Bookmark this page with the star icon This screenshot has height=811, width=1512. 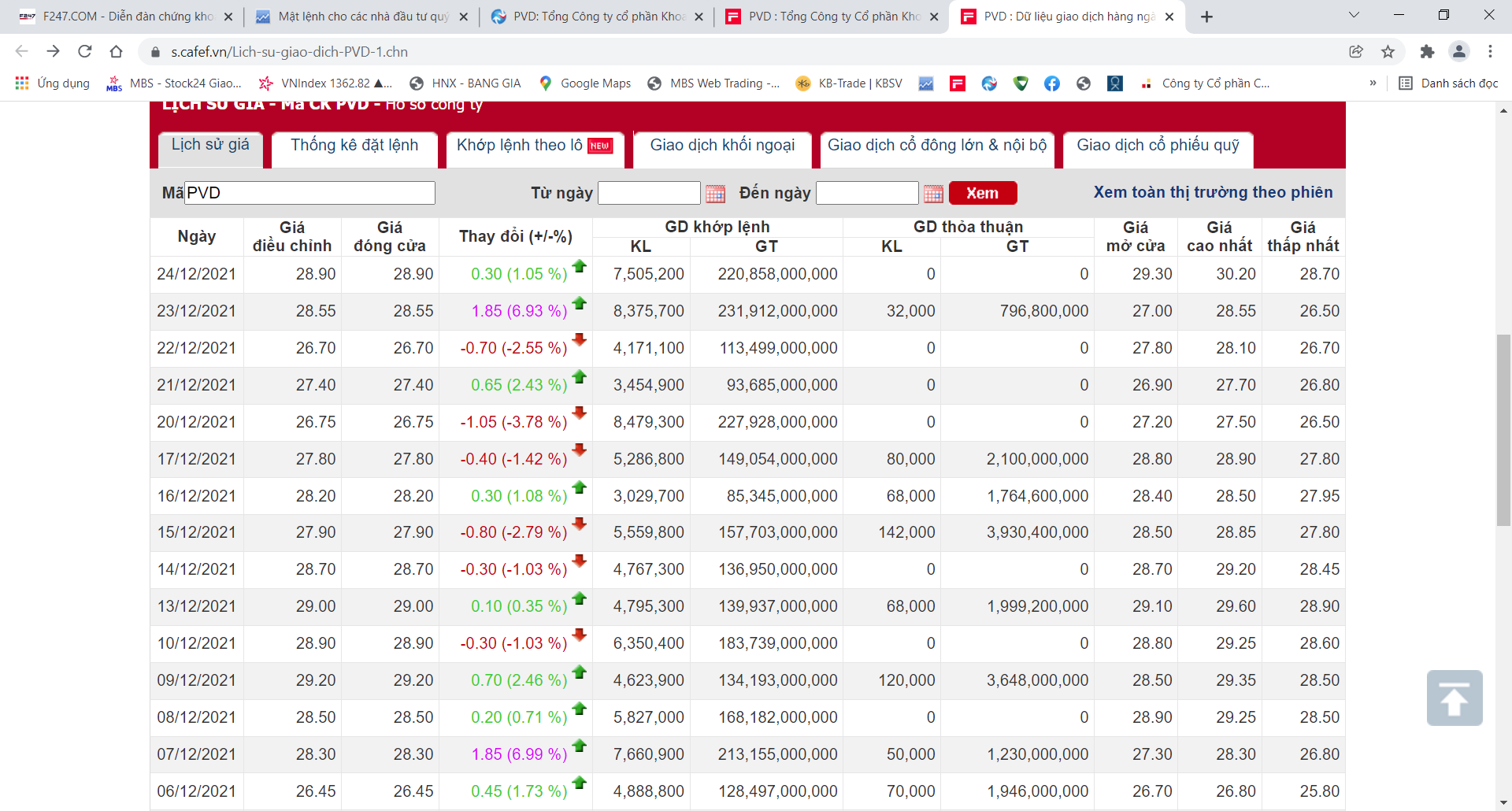coord(1388,51)
